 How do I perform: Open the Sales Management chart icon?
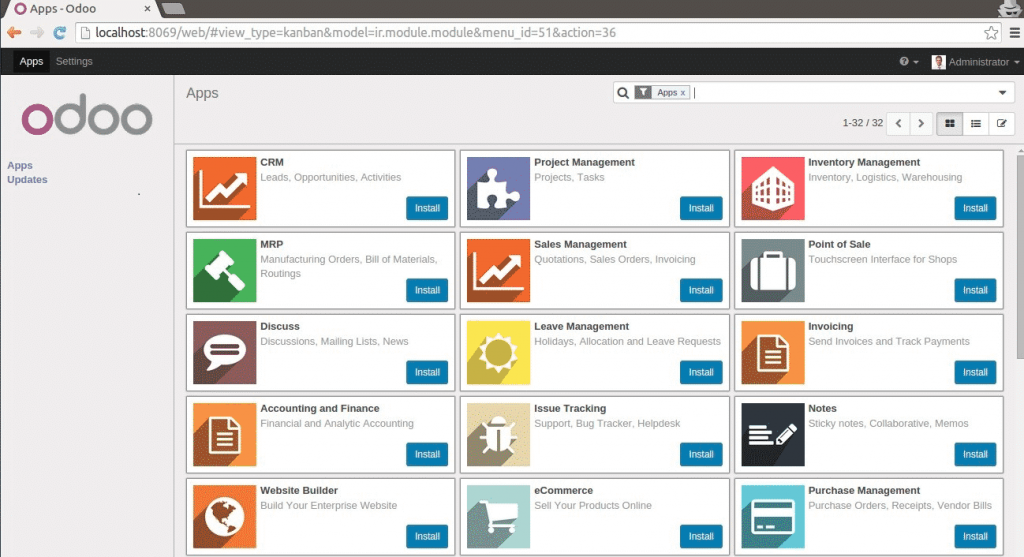[498, 270]
